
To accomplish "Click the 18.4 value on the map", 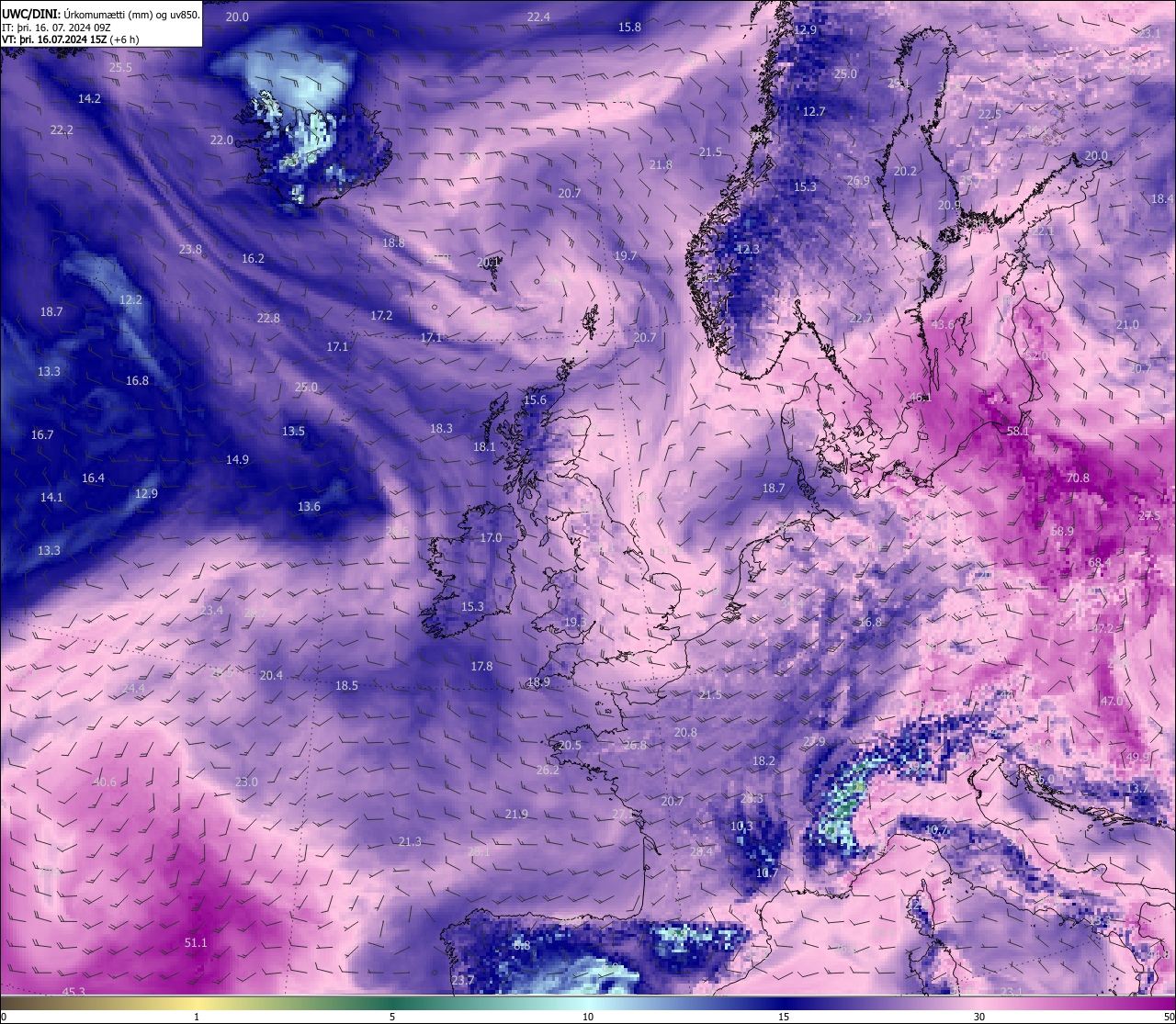I will tap(1162, 198).
